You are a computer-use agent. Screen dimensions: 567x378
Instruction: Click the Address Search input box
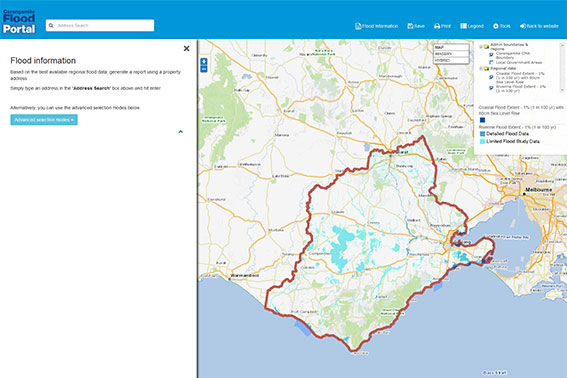click(100, 25)
